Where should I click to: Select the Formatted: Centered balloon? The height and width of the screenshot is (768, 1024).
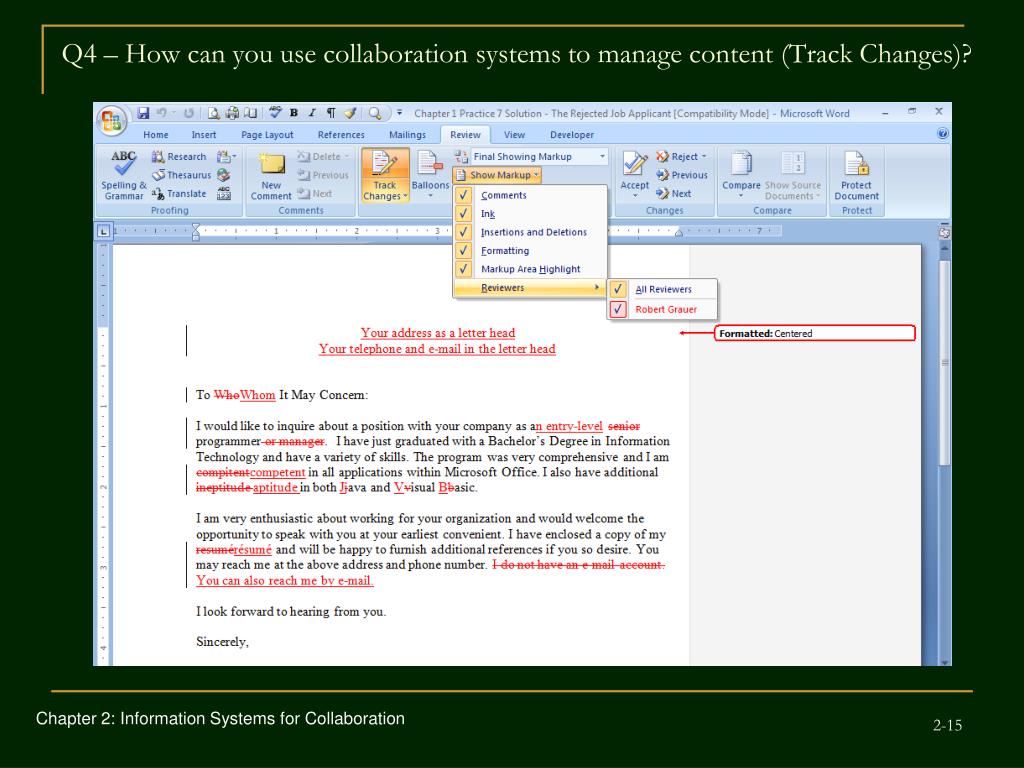814,333
